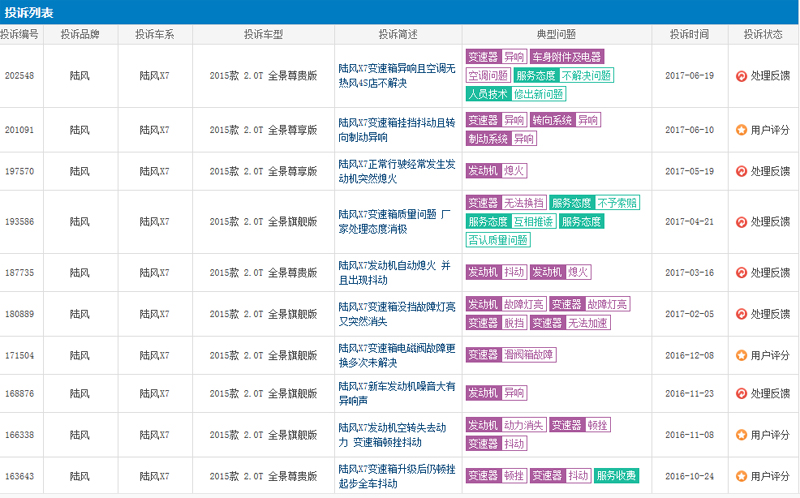
Task: Click the rating star icon in row 163643
Action: pos(741,477)
